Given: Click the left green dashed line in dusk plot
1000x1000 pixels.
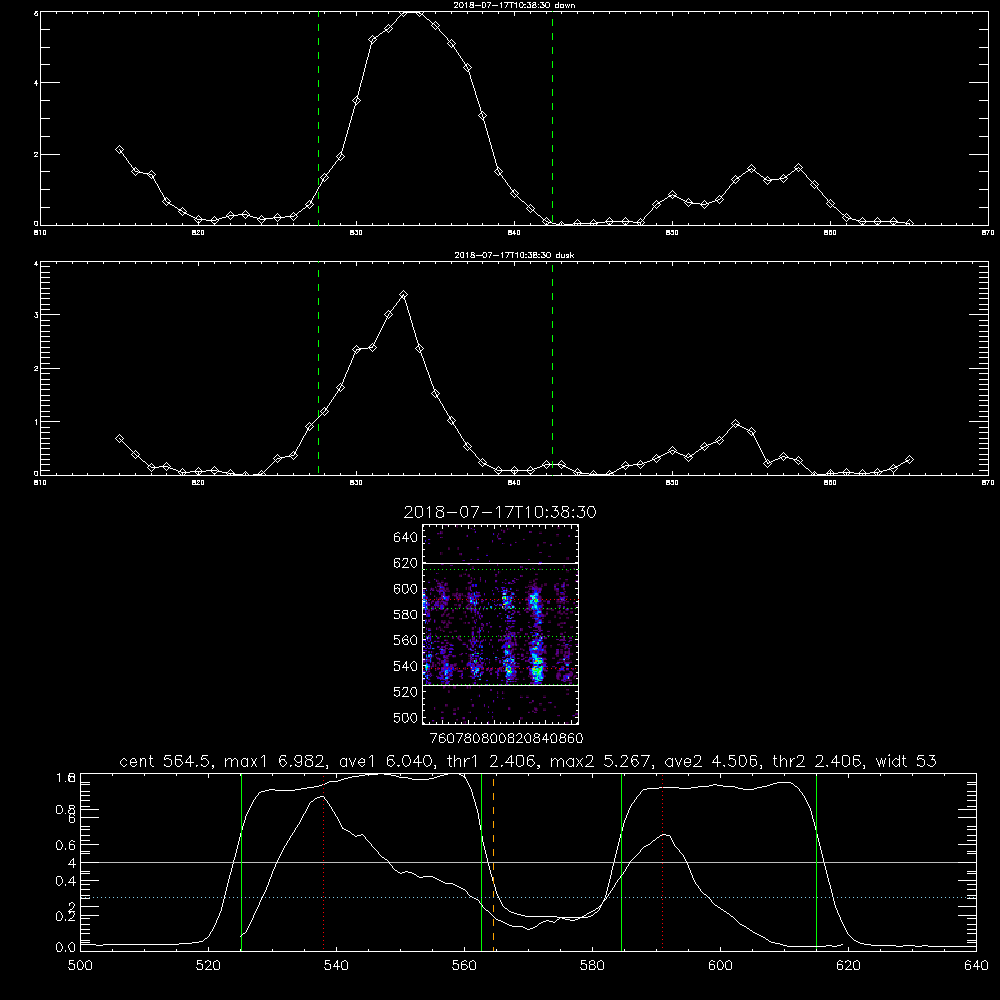Looking at the screenshot, I should [x=318, y=368].
